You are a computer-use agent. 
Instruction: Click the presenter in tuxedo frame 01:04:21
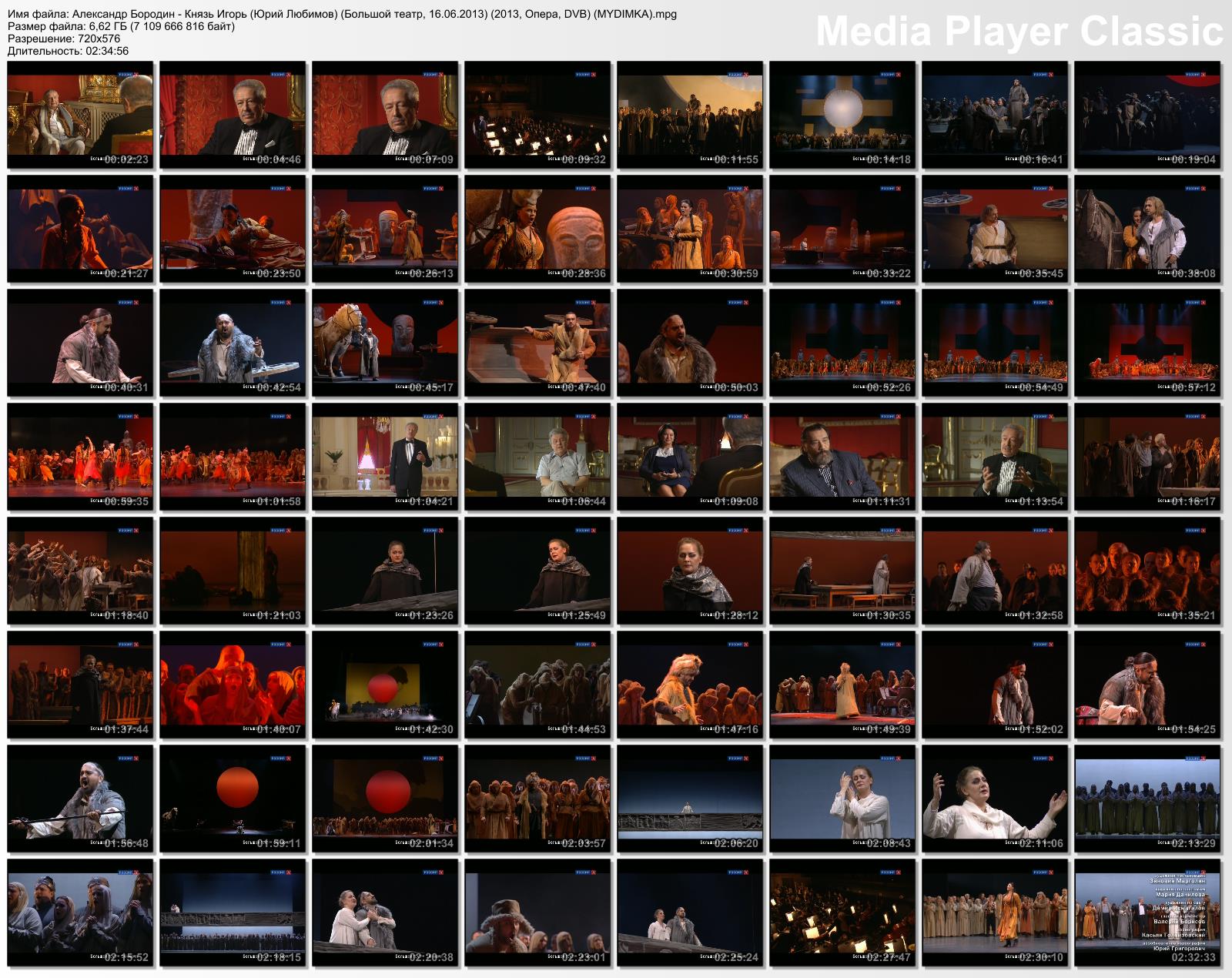point(385,457)
